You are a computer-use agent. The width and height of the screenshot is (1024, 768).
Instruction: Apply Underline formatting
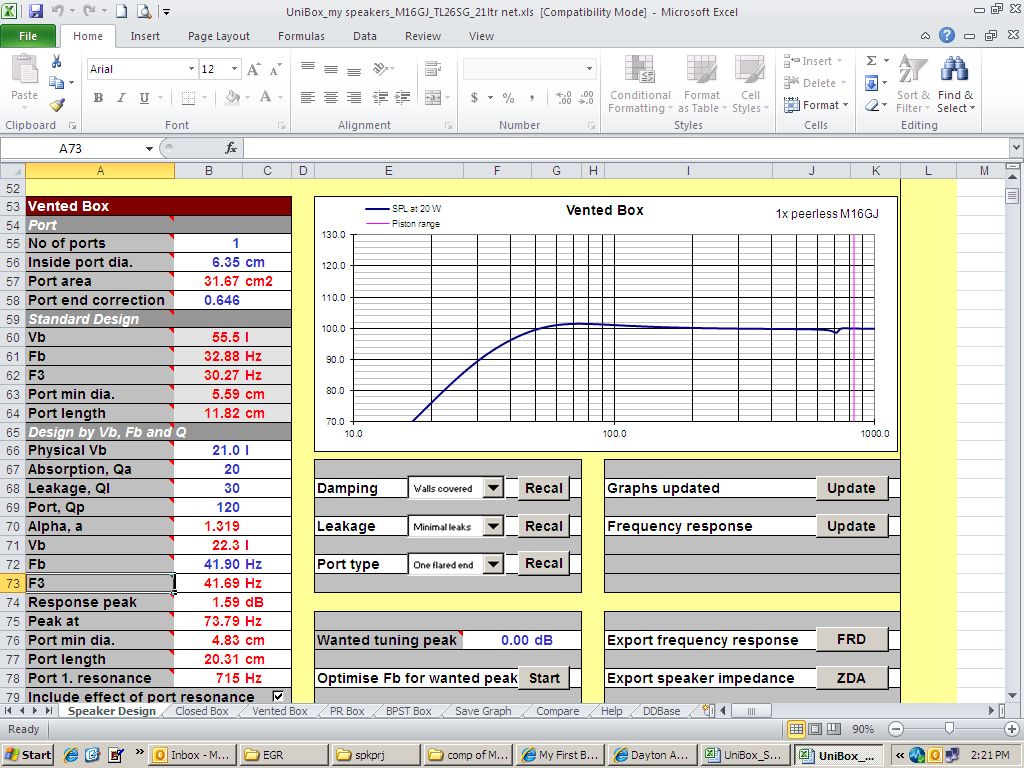tap(144, 98)
